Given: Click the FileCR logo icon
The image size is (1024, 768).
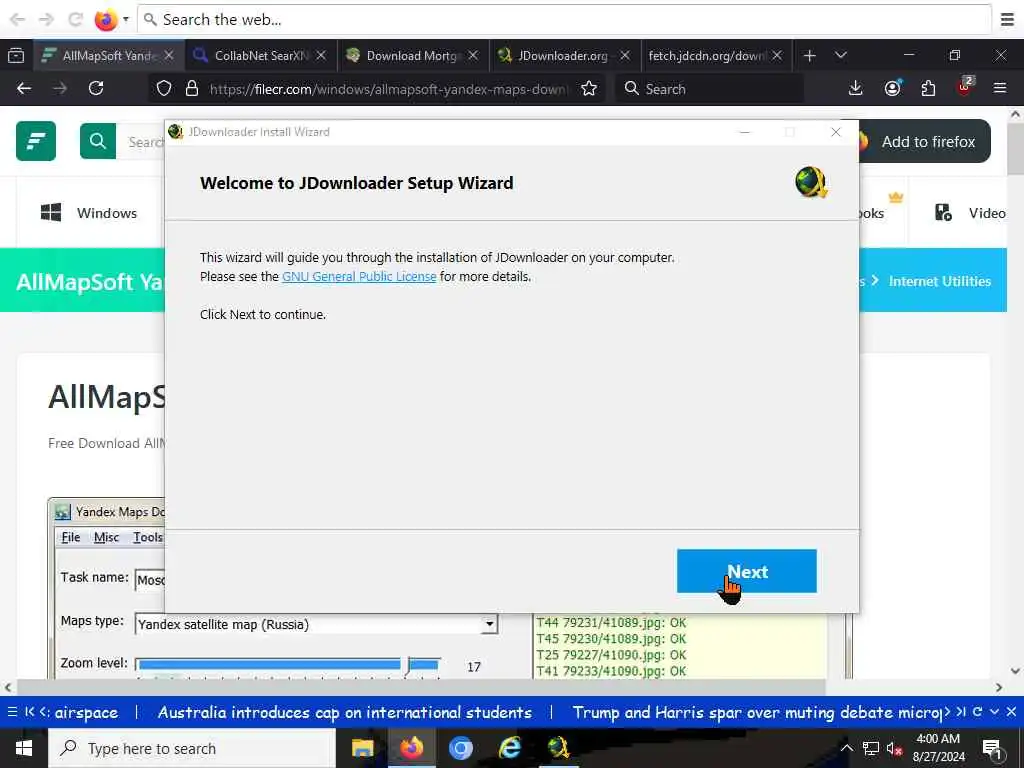Looking at the screenshot, I should 36,140.
